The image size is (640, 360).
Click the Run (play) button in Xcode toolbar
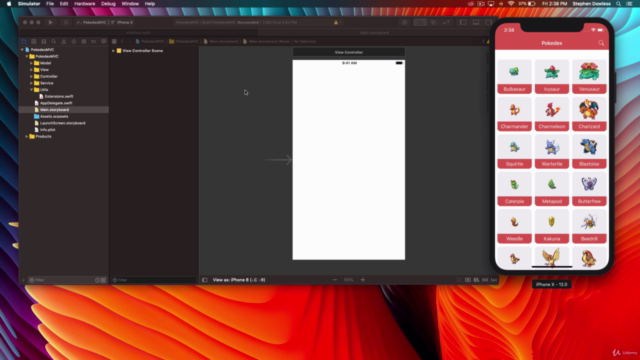point(51,22)
